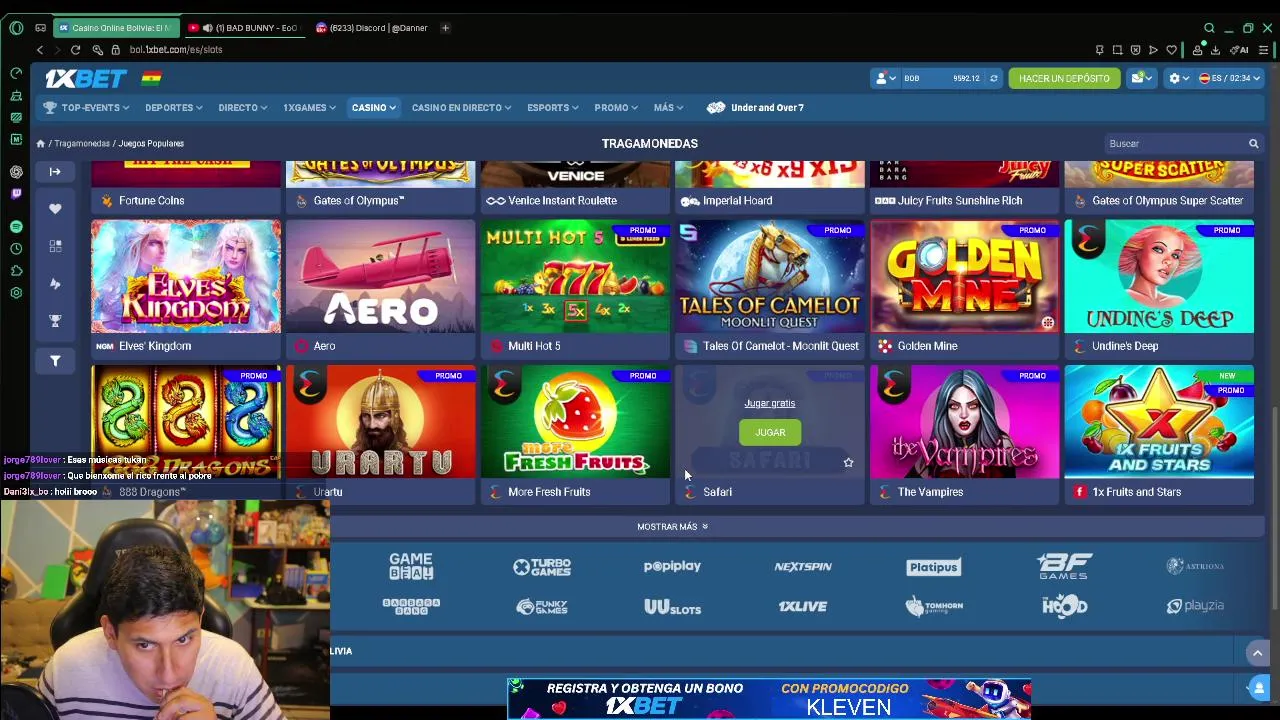This screenshot has width=1280, height=720.
Task: Open the scroll-to-top arrow button
Action: (x=1257, y=653)
